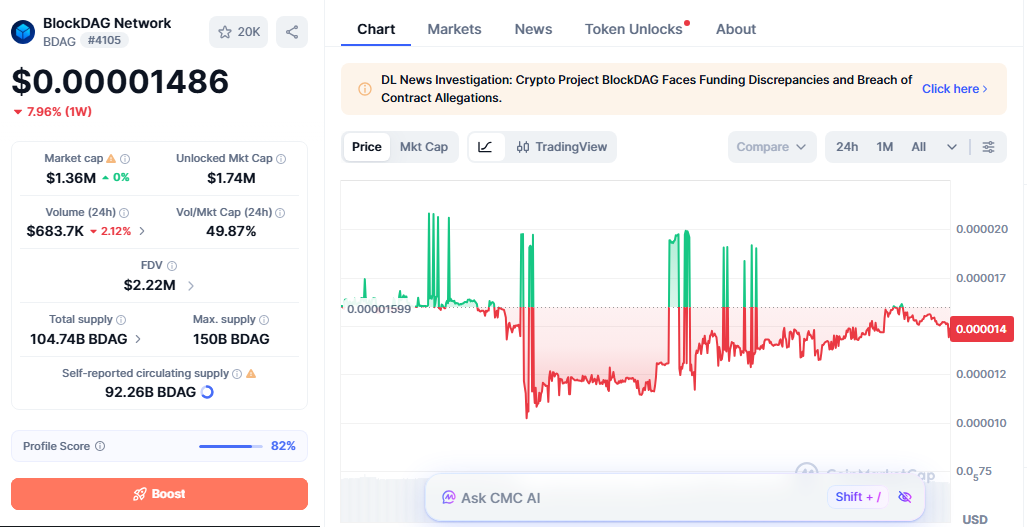Click the USD currency axis label
This screenshot has width=1027, height=527.
point(975,519)
